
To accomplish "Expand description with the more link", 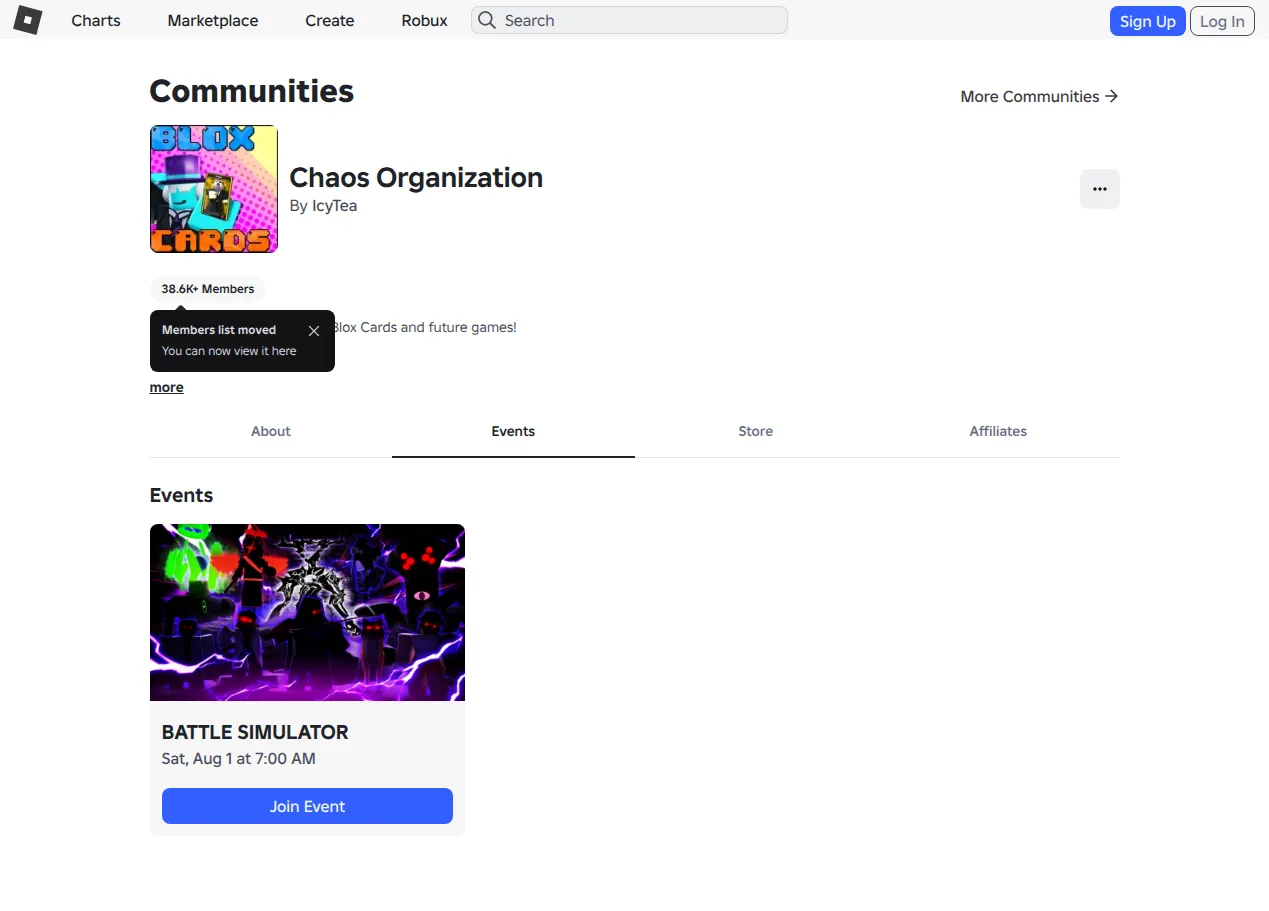I will [167, 387].
